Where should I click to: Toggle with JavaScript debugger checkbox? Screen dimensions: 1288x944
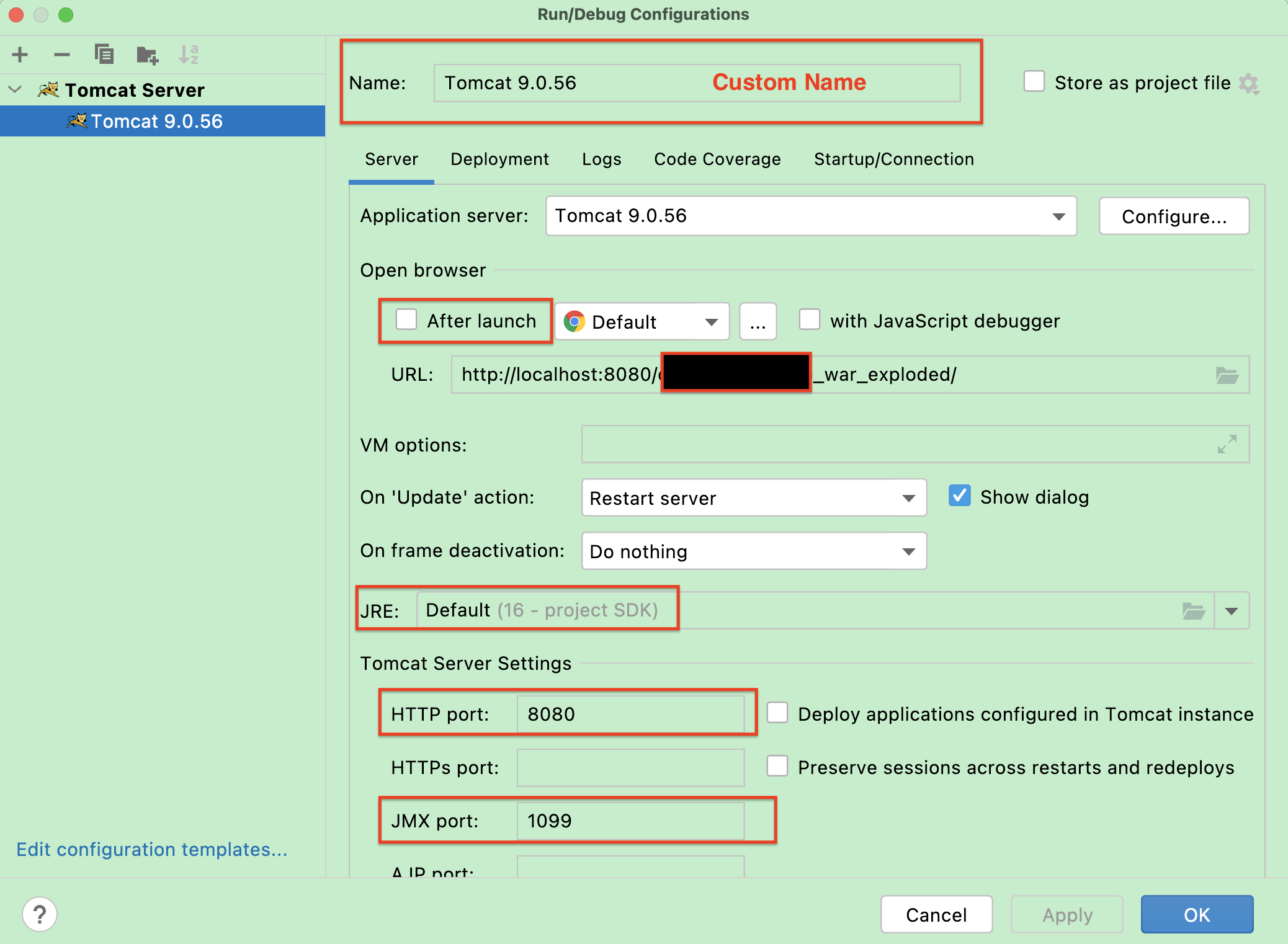(809, 320)
